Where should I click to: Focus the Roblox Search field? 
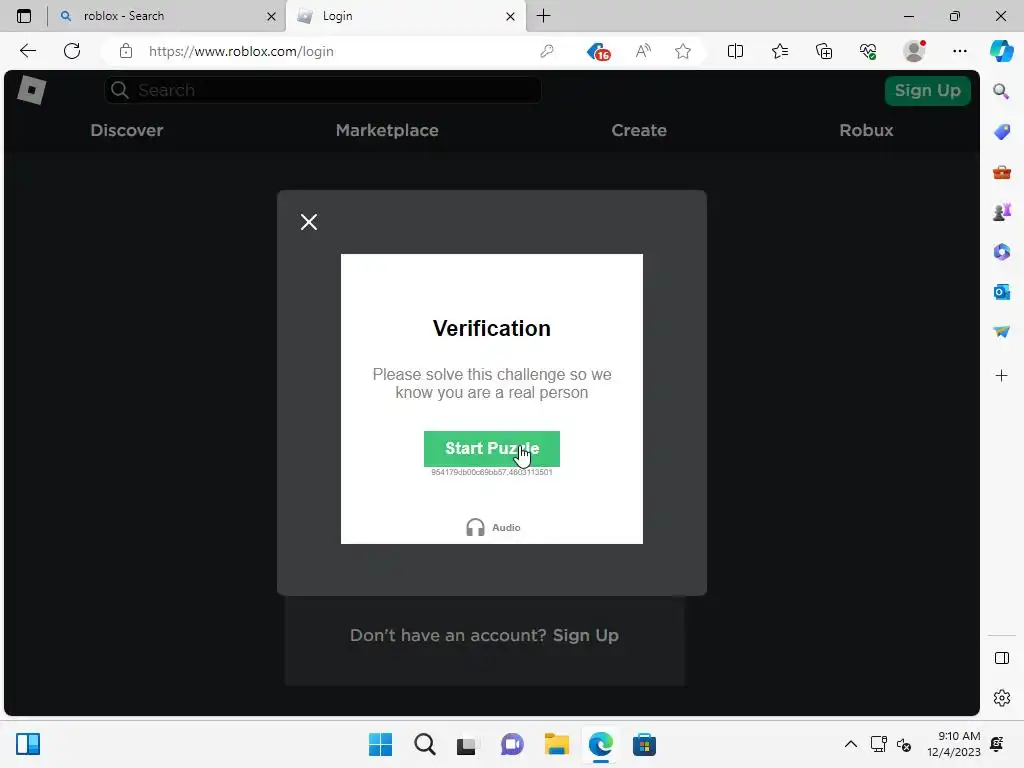pyautogui.click(x=323, y=90)
